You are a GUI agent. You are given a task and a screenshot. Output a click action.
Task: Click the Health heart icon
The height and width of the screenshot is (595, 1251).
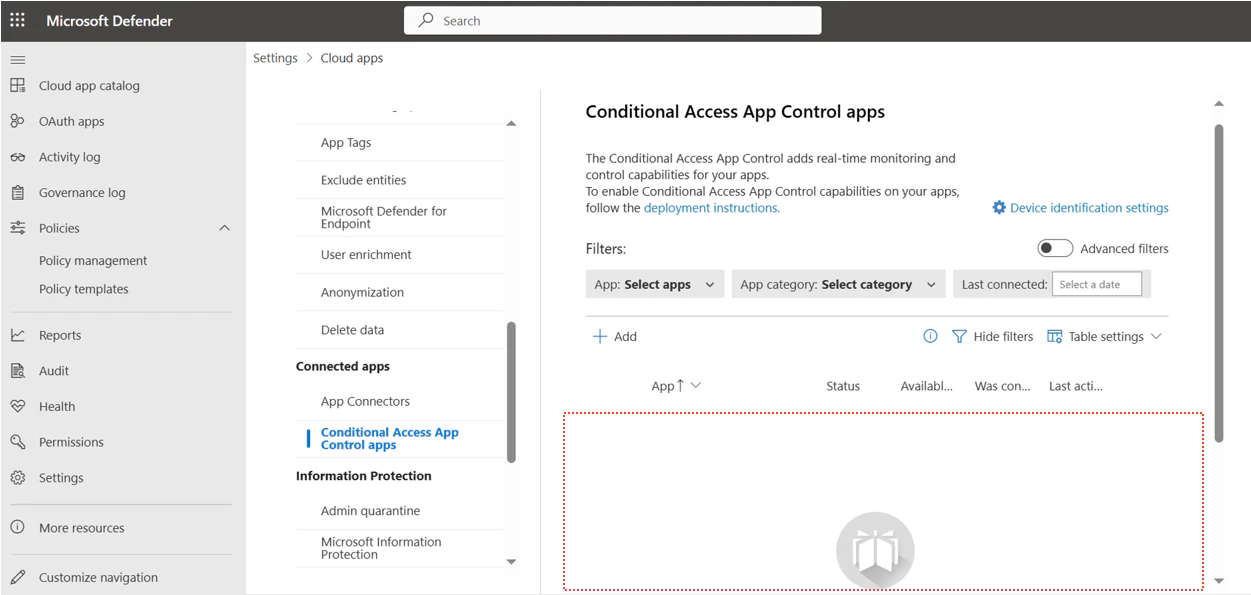[x=18, y=406]
